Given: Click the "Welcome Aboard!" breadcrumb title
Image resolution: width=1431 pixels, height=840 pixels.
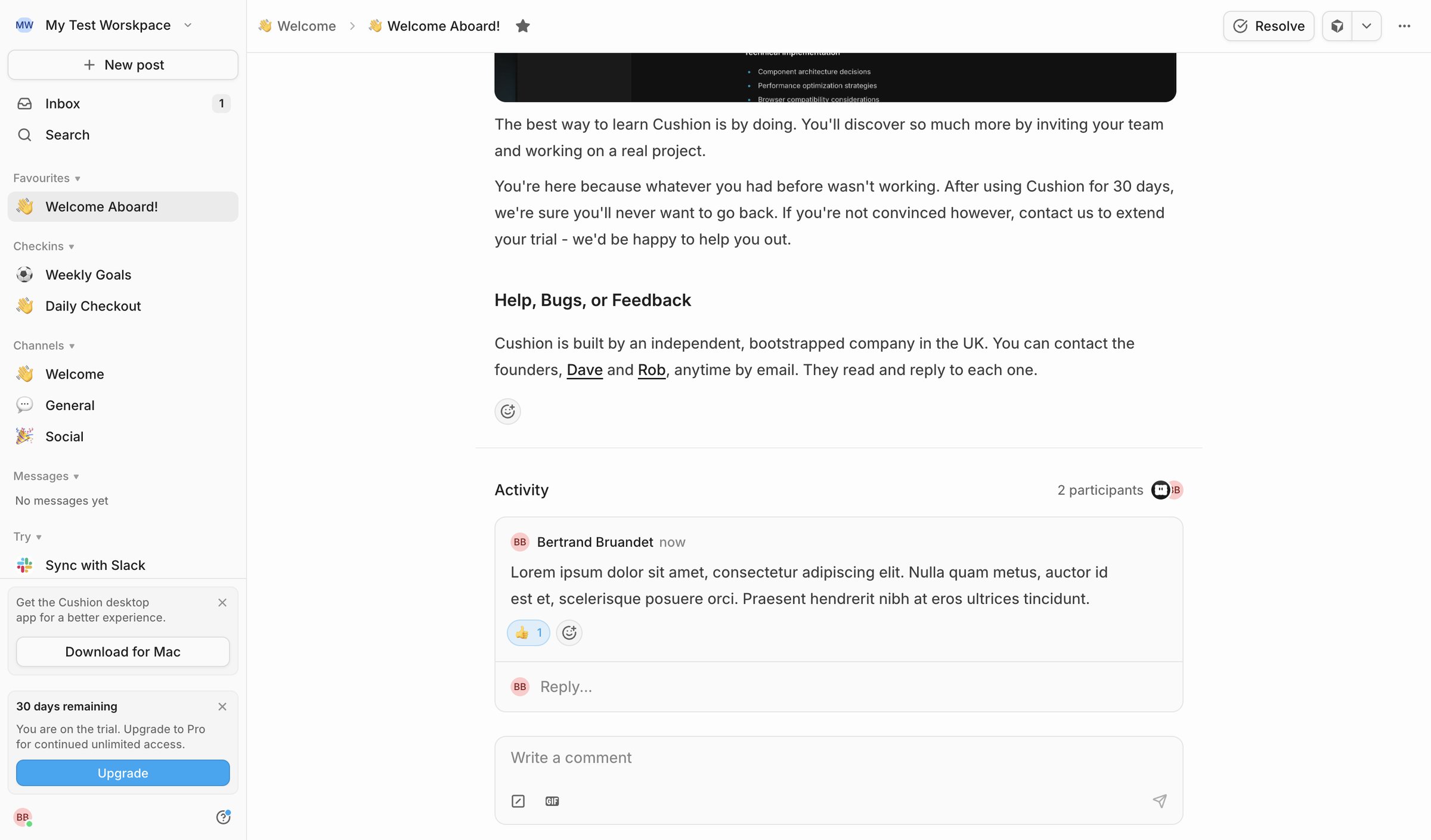Looking at the screenshot, I should coord(434,26).
